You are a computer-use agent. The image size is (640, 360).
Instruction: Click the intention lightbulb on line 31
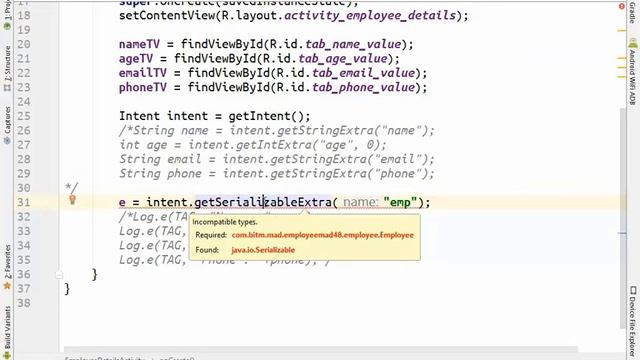coord(72,200)
